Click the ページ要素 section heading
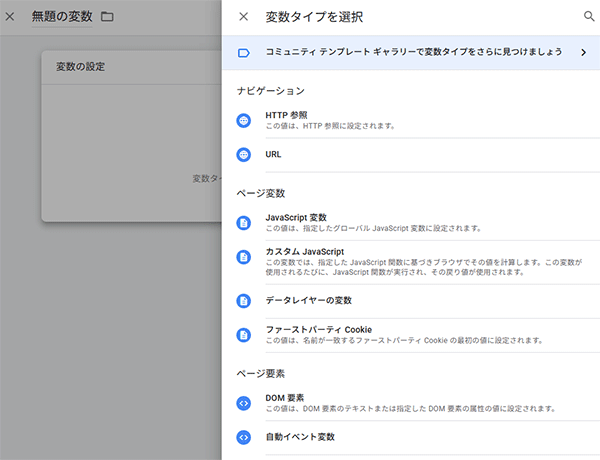This screenshot has height=460, width=600. [261, 374]
